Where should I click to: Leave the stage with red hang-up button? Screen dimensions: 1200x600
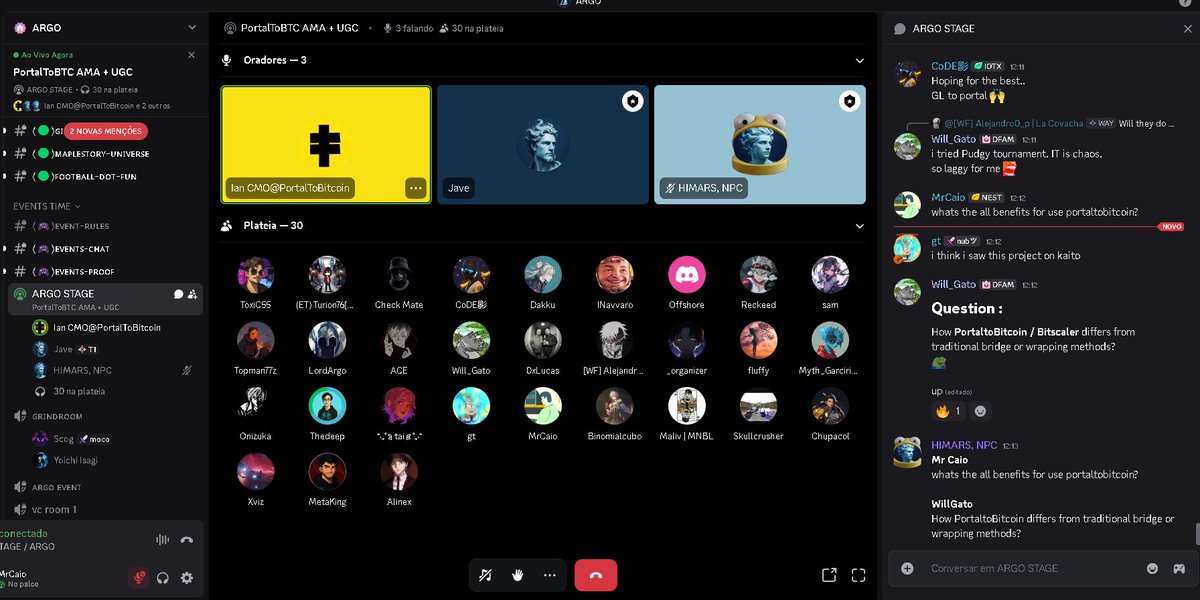pos(596,575)
